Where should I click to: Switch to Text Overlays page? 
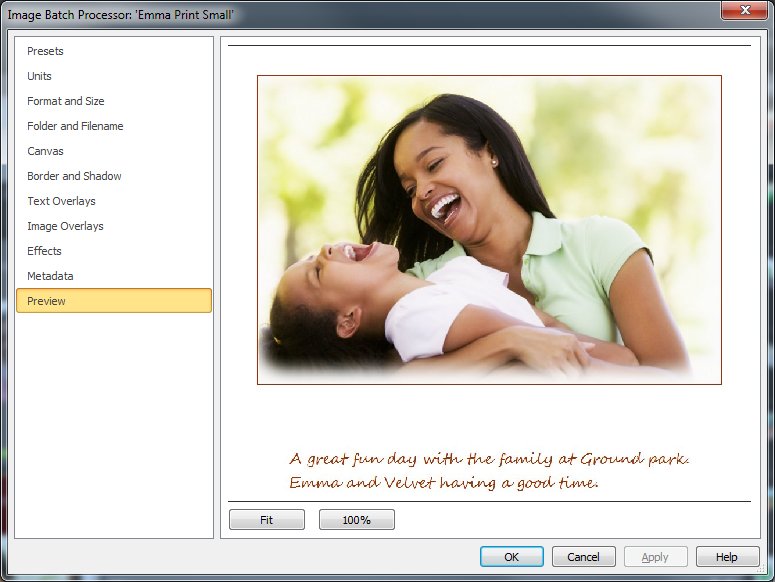tap(61, 201)
